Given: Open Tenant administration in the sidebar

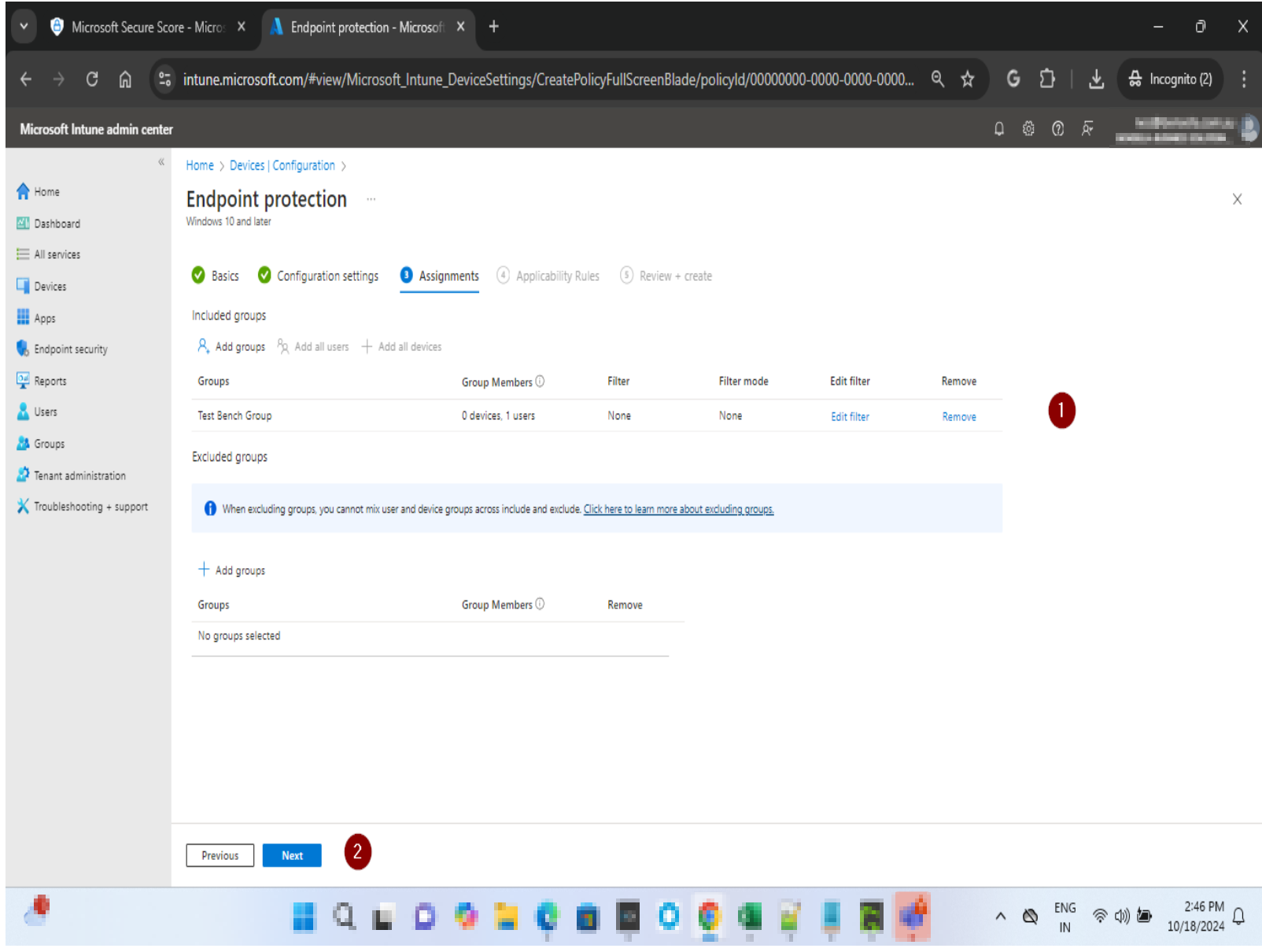Looking at the screenshot, I should 71,475.
